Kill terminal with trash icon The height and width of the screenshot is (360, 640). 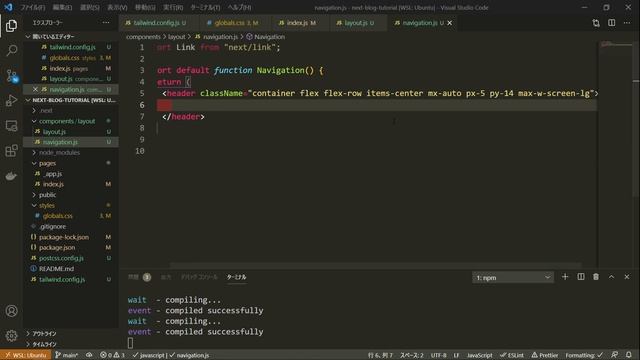tap(596, 277)
